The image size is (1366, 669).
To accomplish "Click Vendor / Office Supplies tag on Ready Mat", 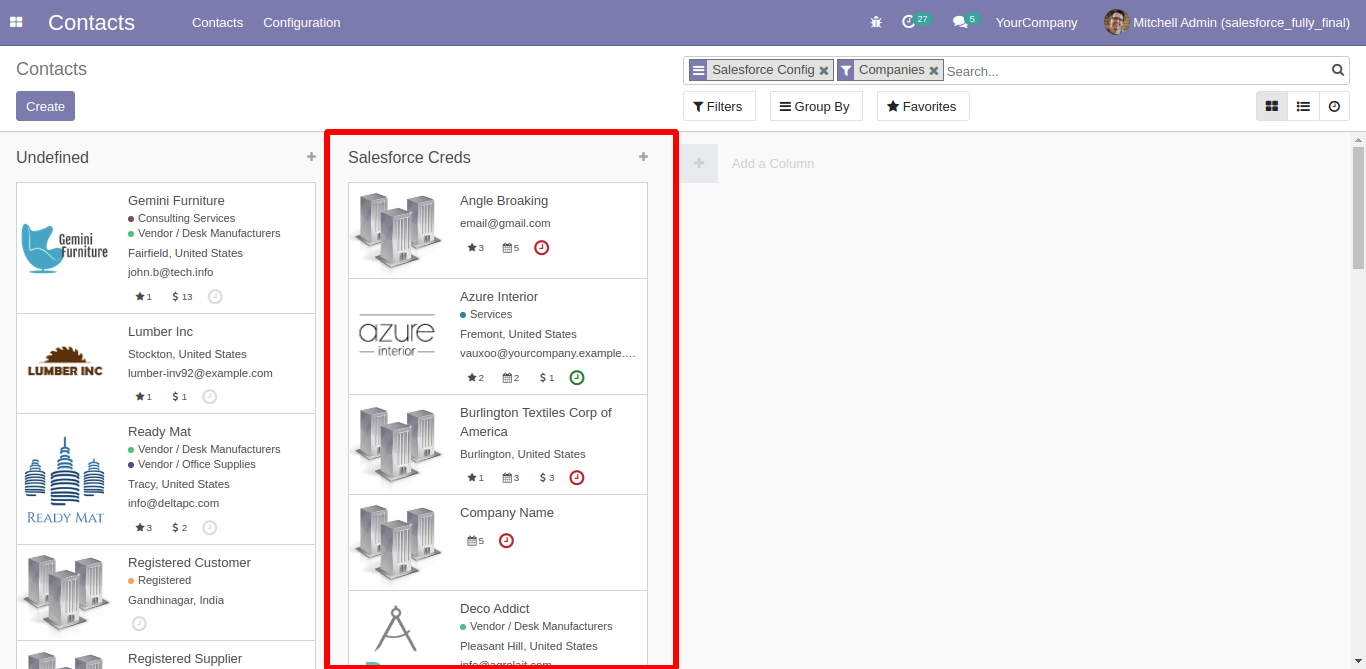I will coord(192,464).
